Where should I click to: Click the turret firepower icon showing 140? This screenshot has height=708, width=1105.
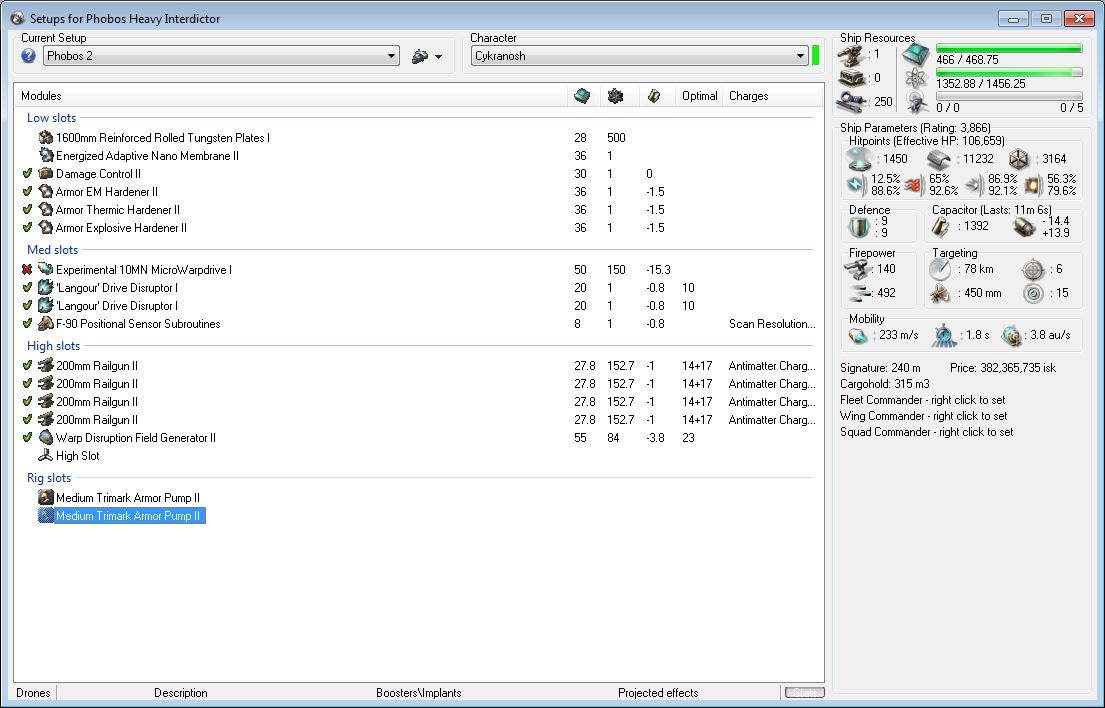click(x=857, y=268)
